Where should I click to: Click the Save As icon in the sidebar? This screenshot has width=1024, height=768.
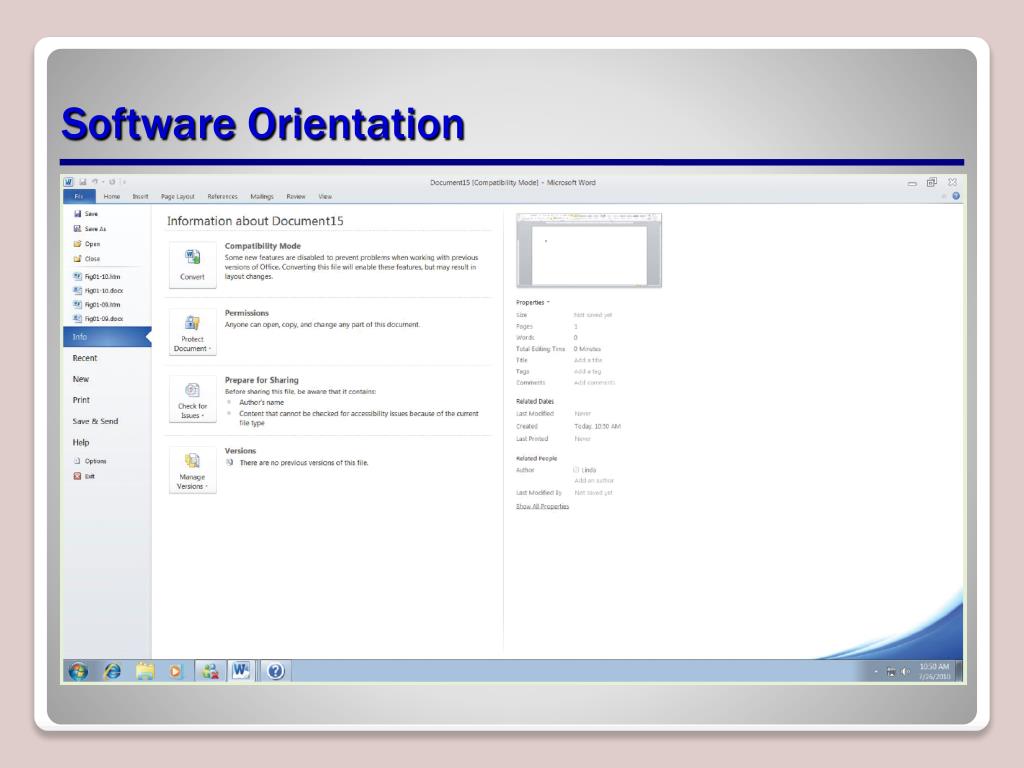pos(78,229)
